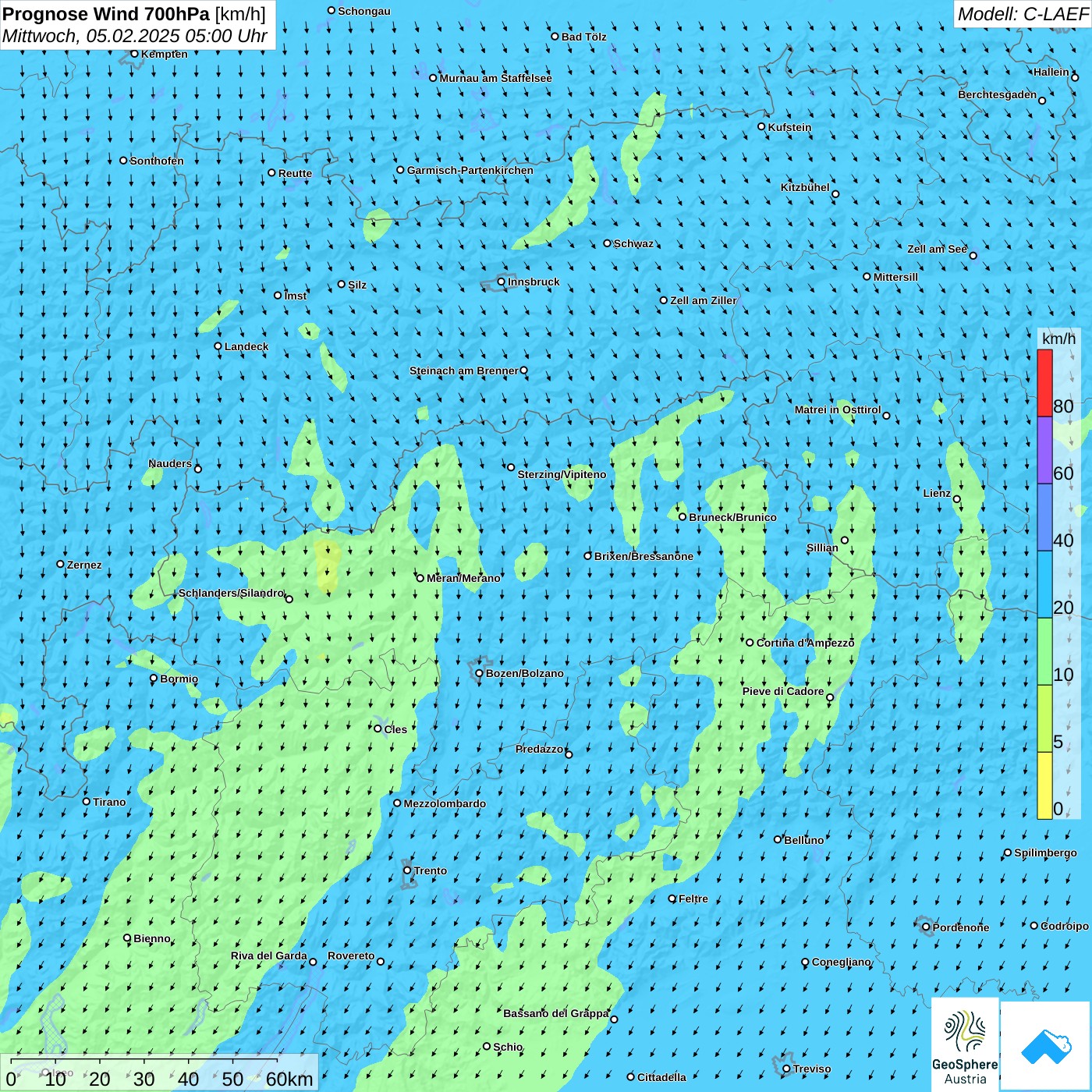Click the blue cloud logo icon
This screenshot has height=1092, width=1092.
[x=1046, y=1047]
